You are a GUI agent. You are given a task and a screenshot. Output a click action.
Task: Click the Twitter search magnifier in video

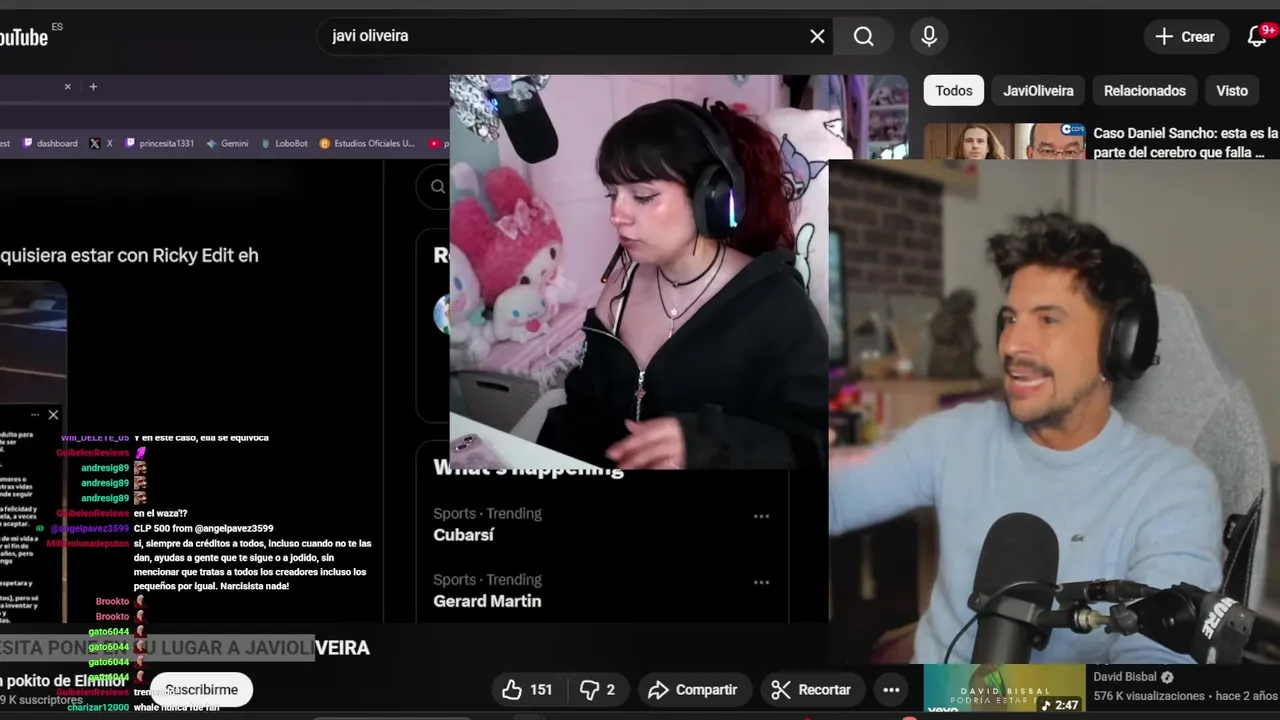pyautogui.click(x=438, y=186)
